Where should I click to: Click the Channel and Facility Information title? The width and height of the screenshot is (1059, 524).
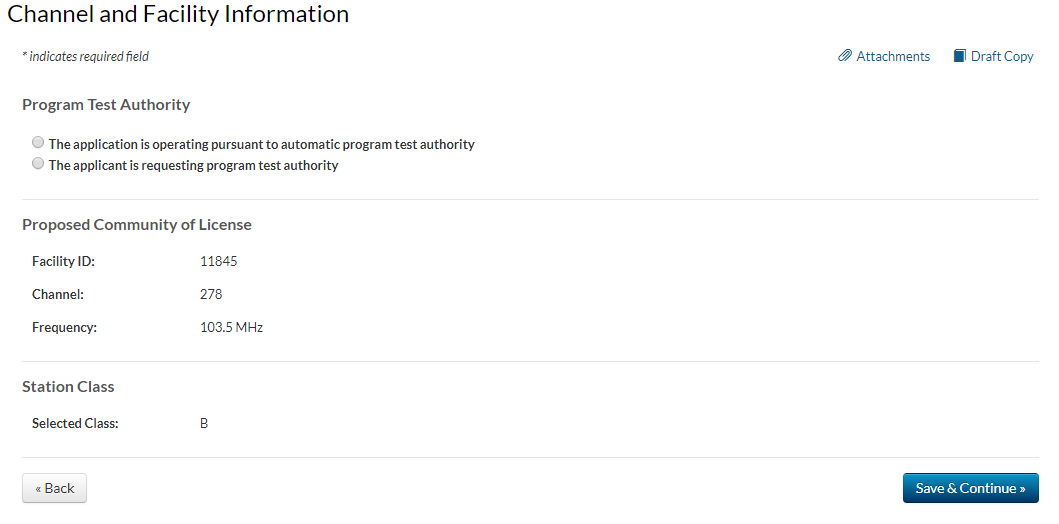click(178, 14)
